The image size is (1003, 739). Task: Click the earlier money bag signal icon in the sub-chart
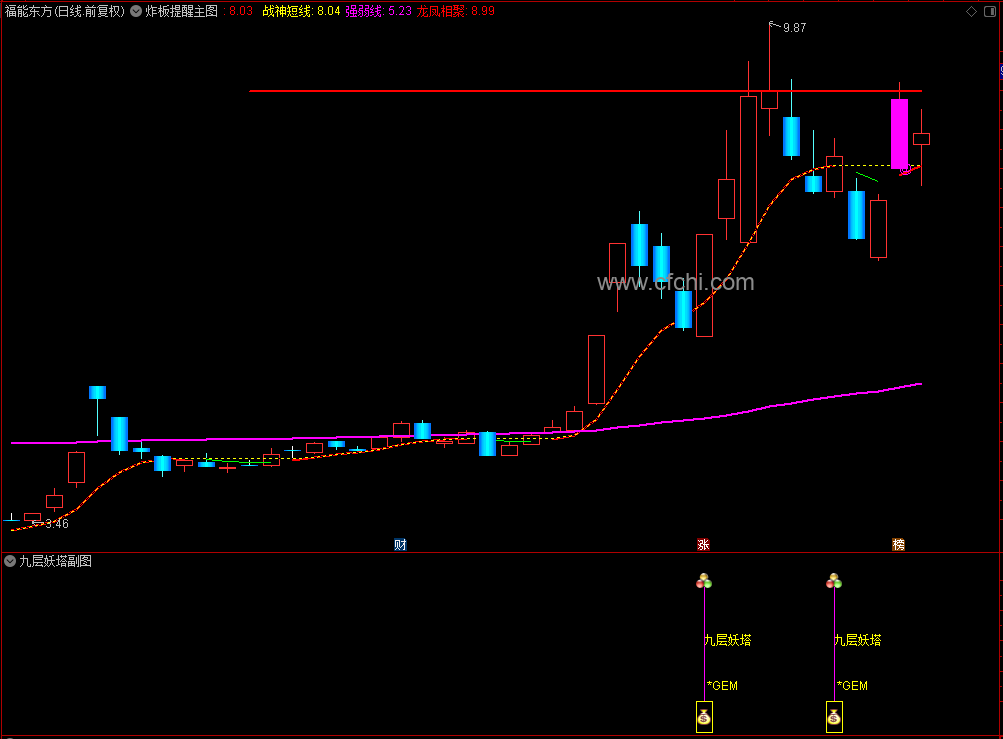(x=704, y=717)
